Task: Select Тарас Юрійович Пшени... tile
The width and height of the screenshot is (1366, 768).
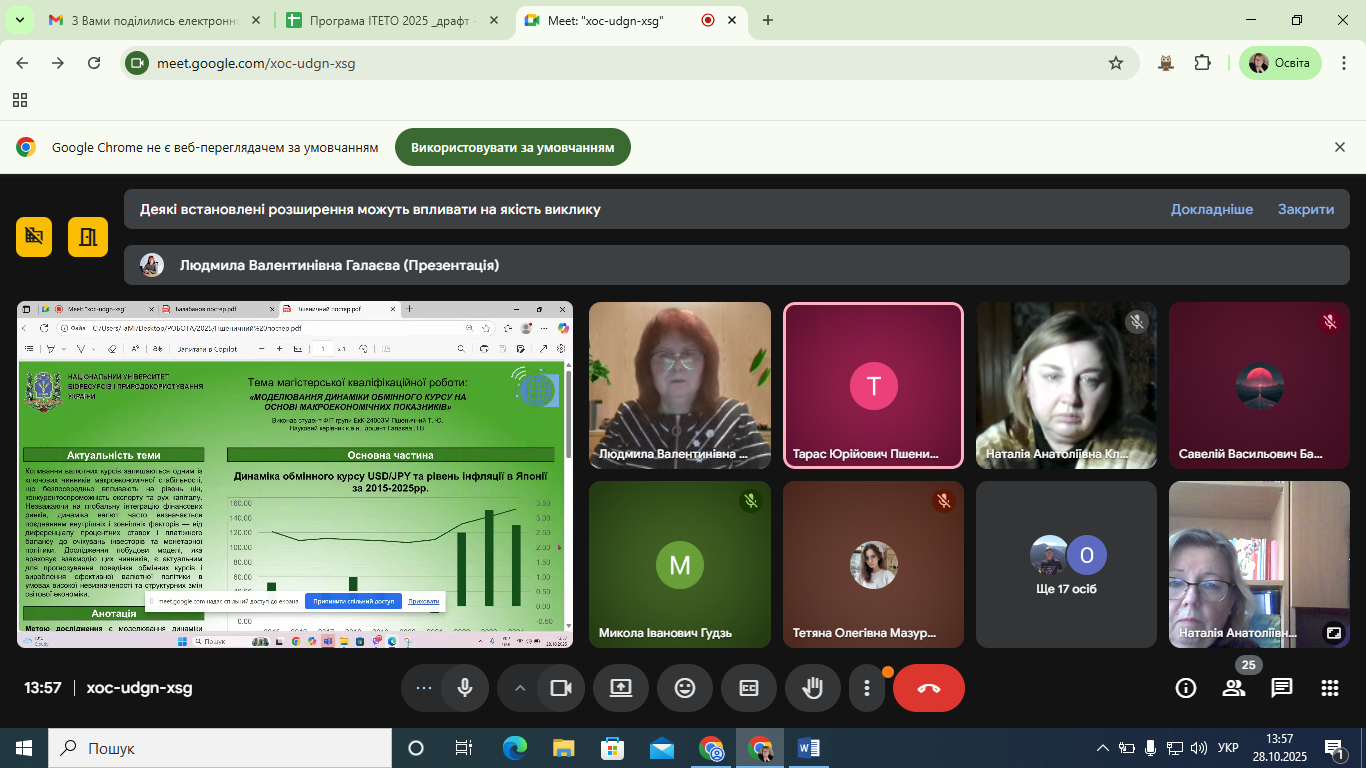Action: point(874,385)
